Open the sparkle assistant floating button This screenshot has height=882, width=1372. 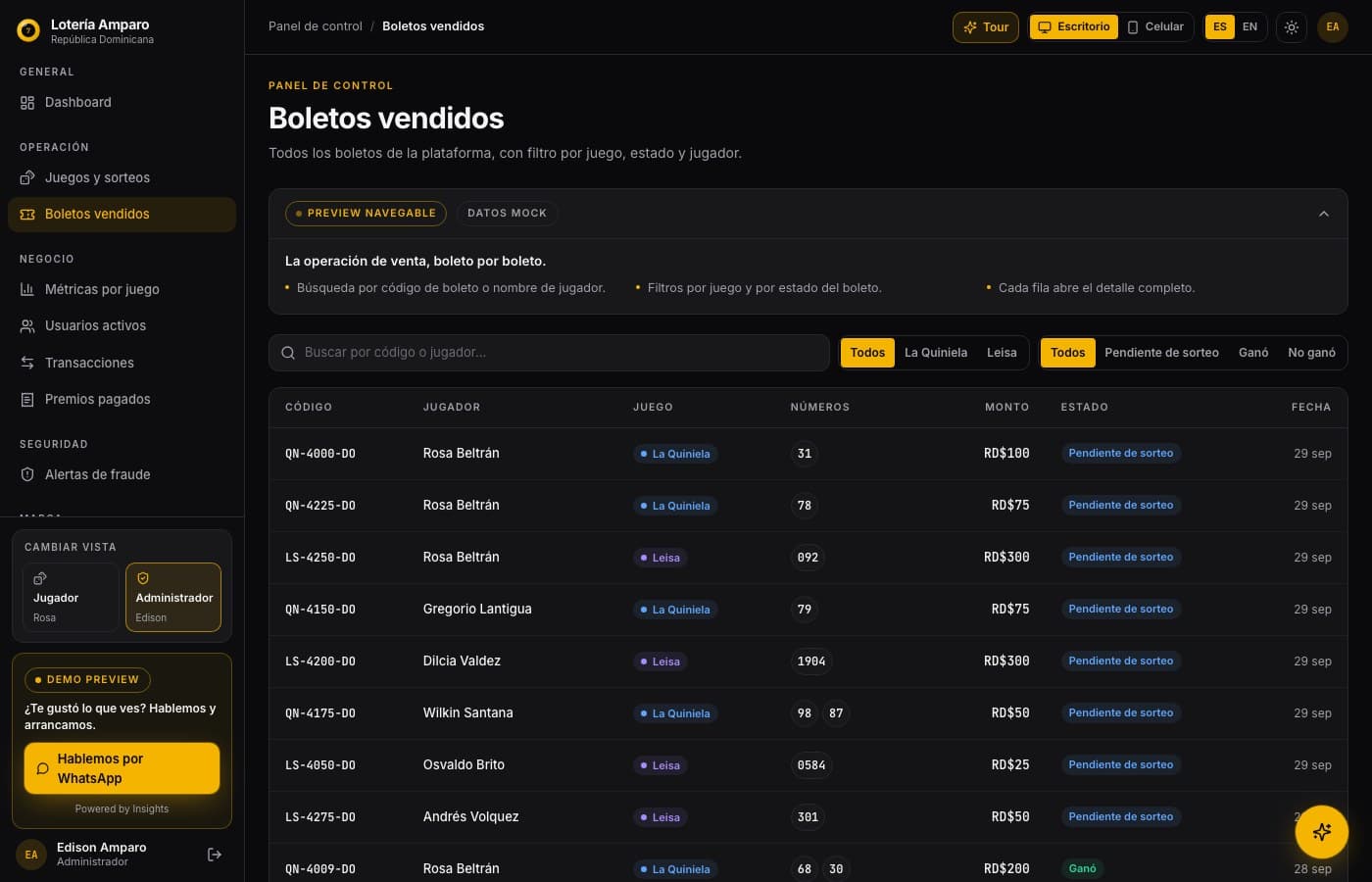click(1321, 832)
